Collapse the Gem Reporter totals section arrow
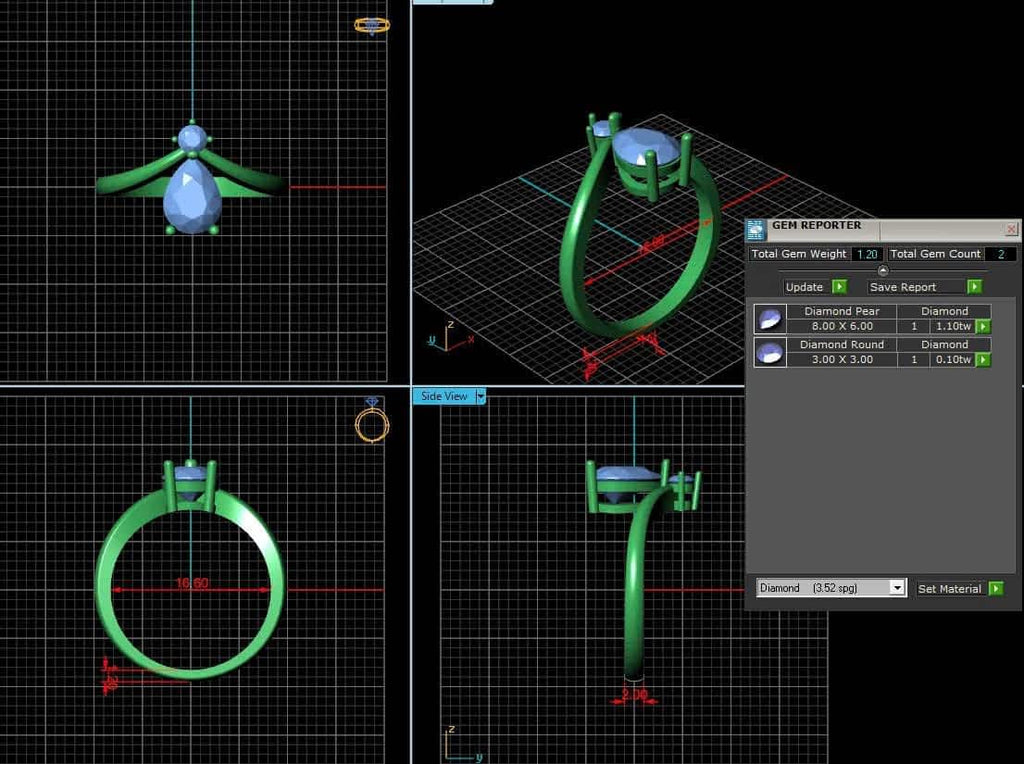This screenshot has height=764, width=1024. pos(882,270)
